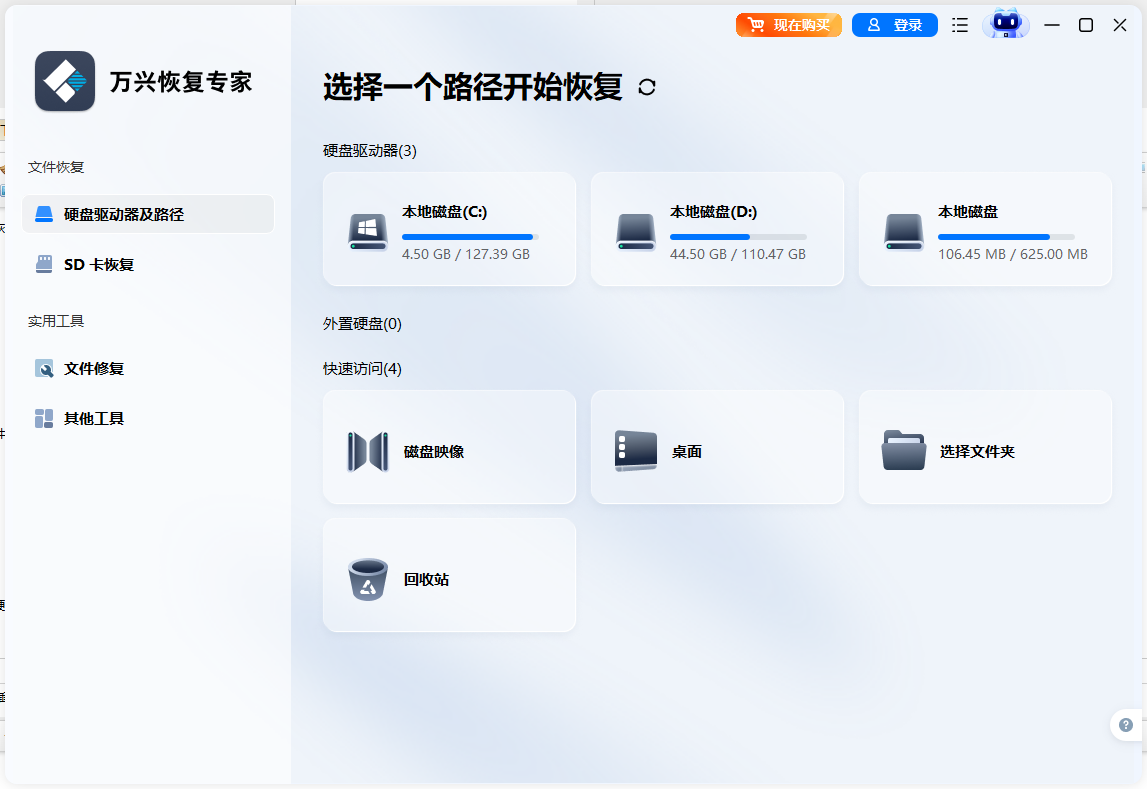
Task: Click the Windows drive icon for C:
Action: 368,233
